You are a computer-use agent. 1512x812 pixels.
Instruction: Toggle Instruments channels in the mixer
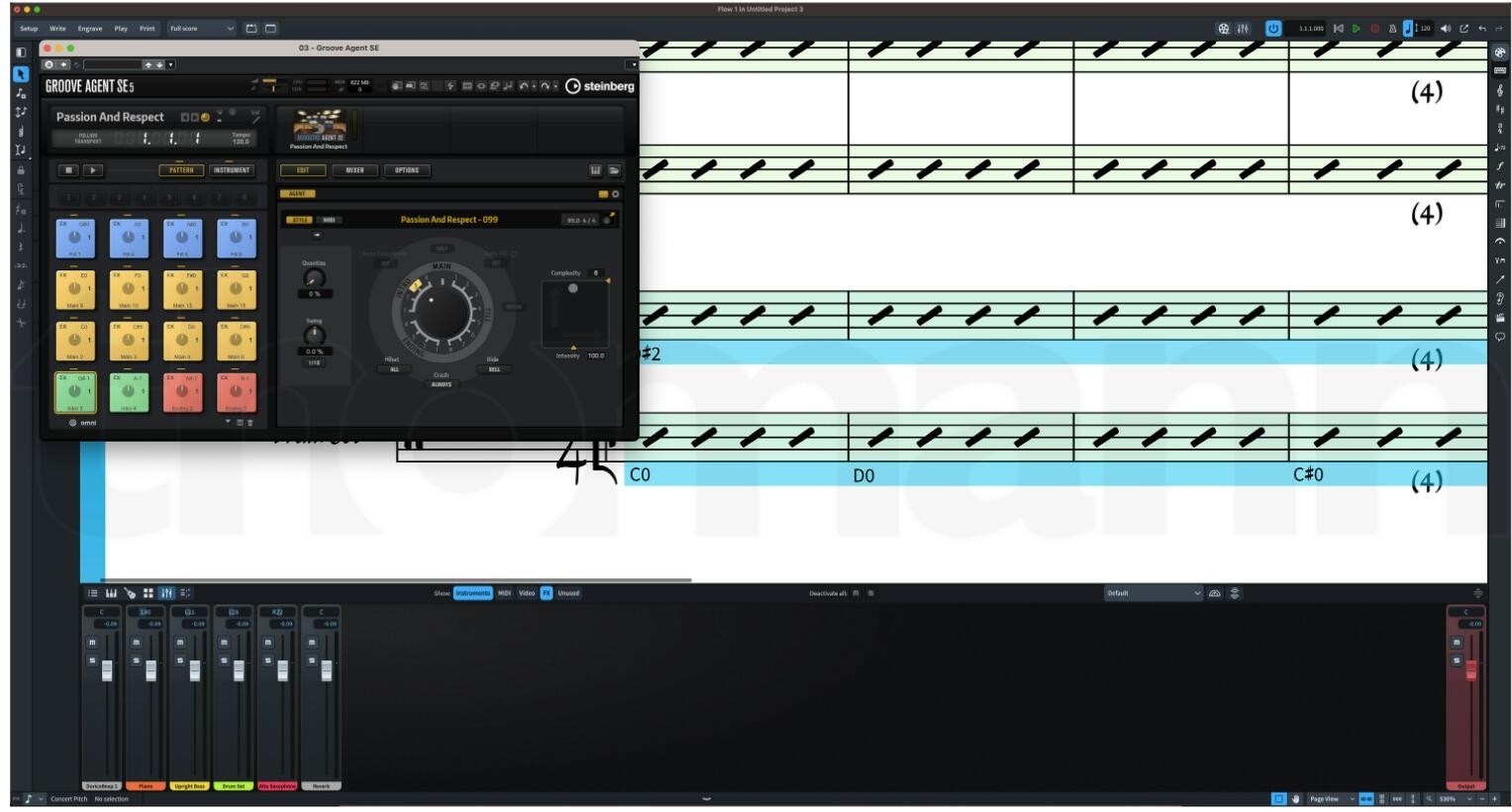click(472, 593)
